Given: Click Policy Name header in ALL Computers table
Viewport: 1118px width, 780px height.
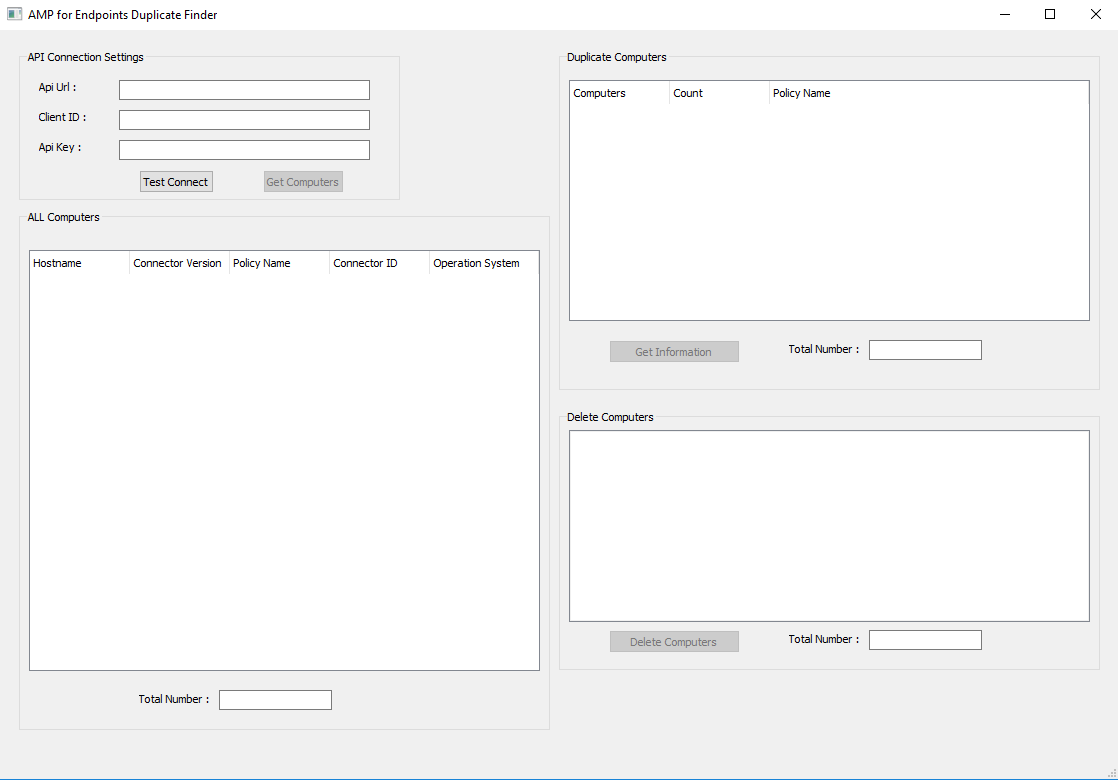Looking at the screenshot, I should 279,263.
